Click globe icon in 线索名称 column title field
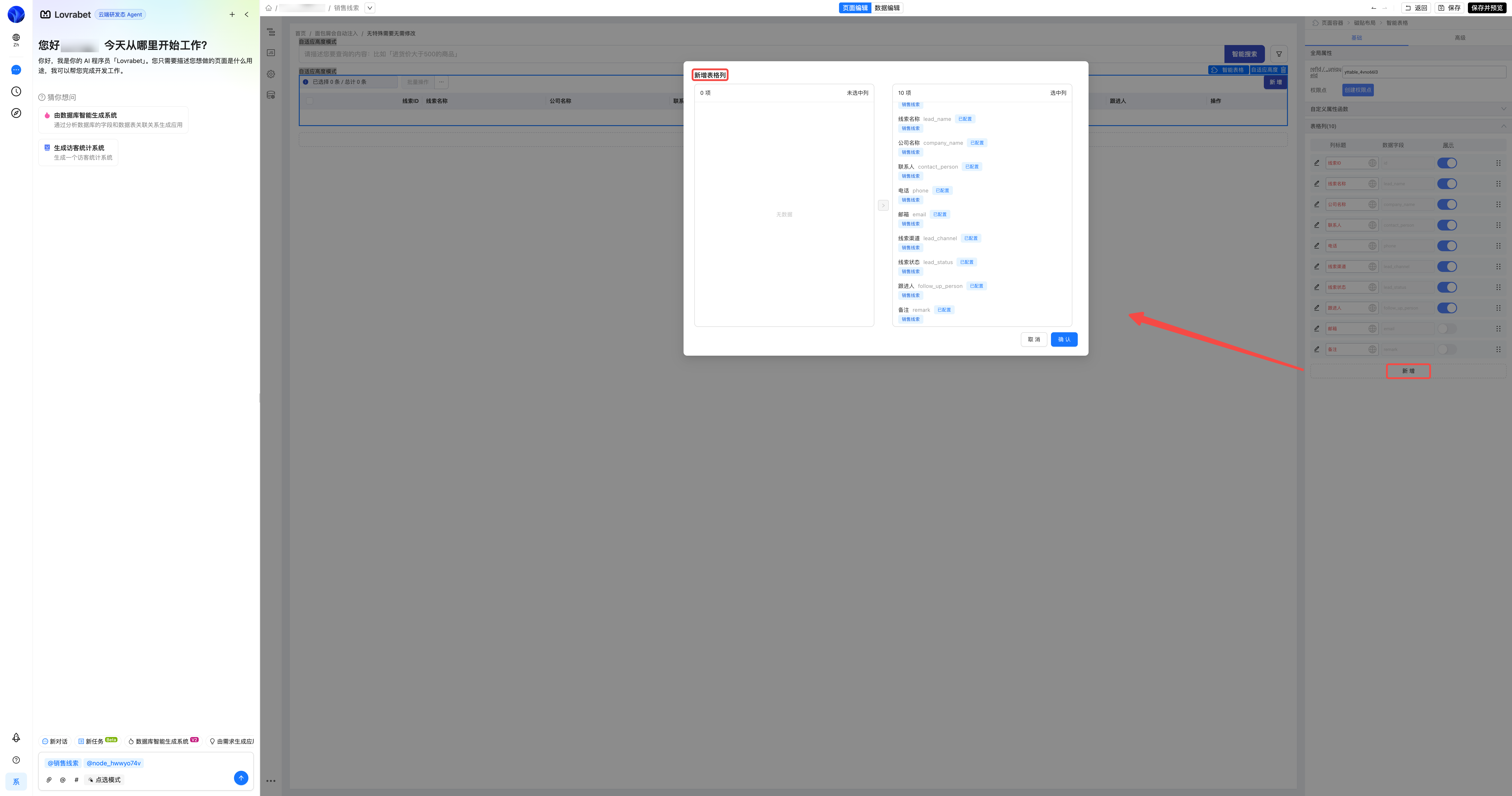 [1372, 184]
